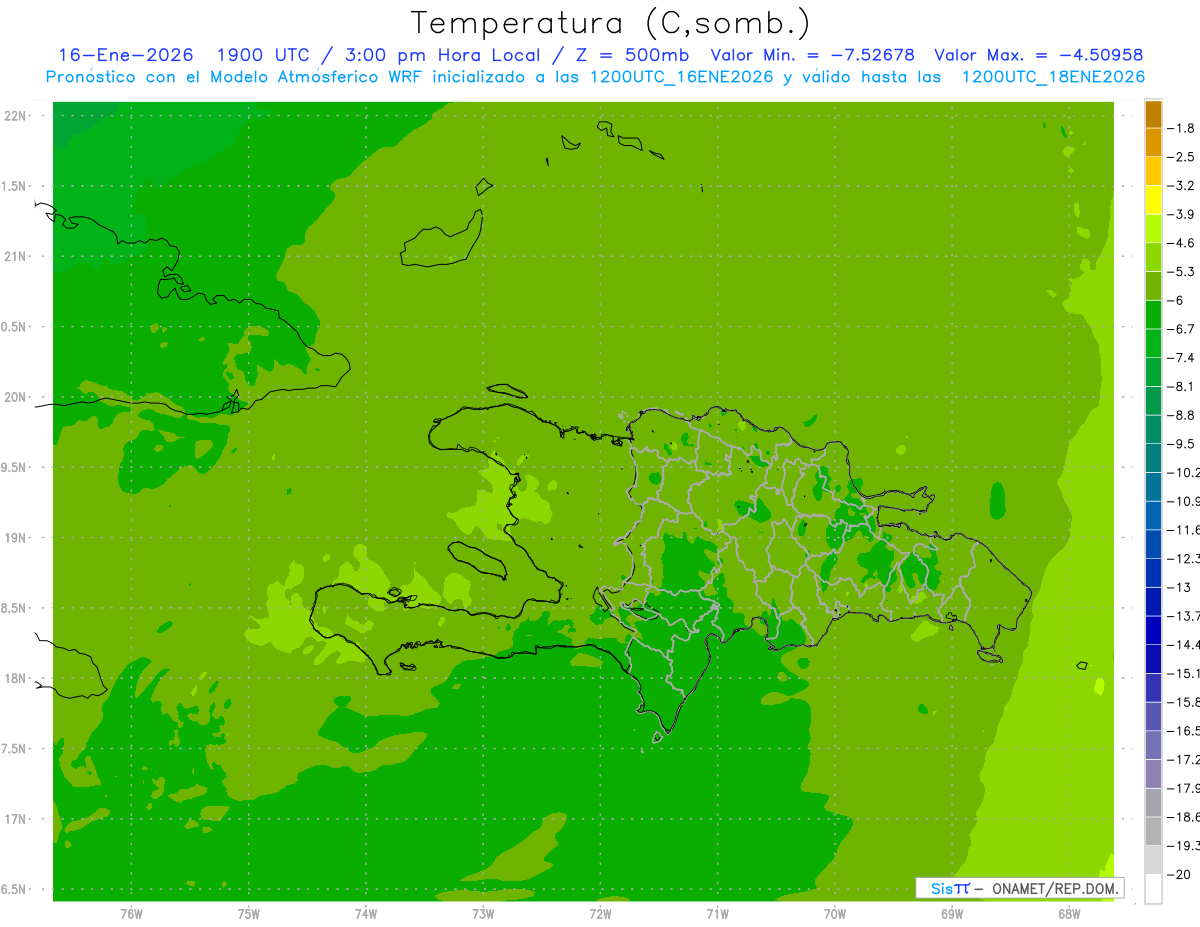The height and width of the screenshot is (927, 1200).
Task: Click the "20N" latitude label
Action: [15, 397]
